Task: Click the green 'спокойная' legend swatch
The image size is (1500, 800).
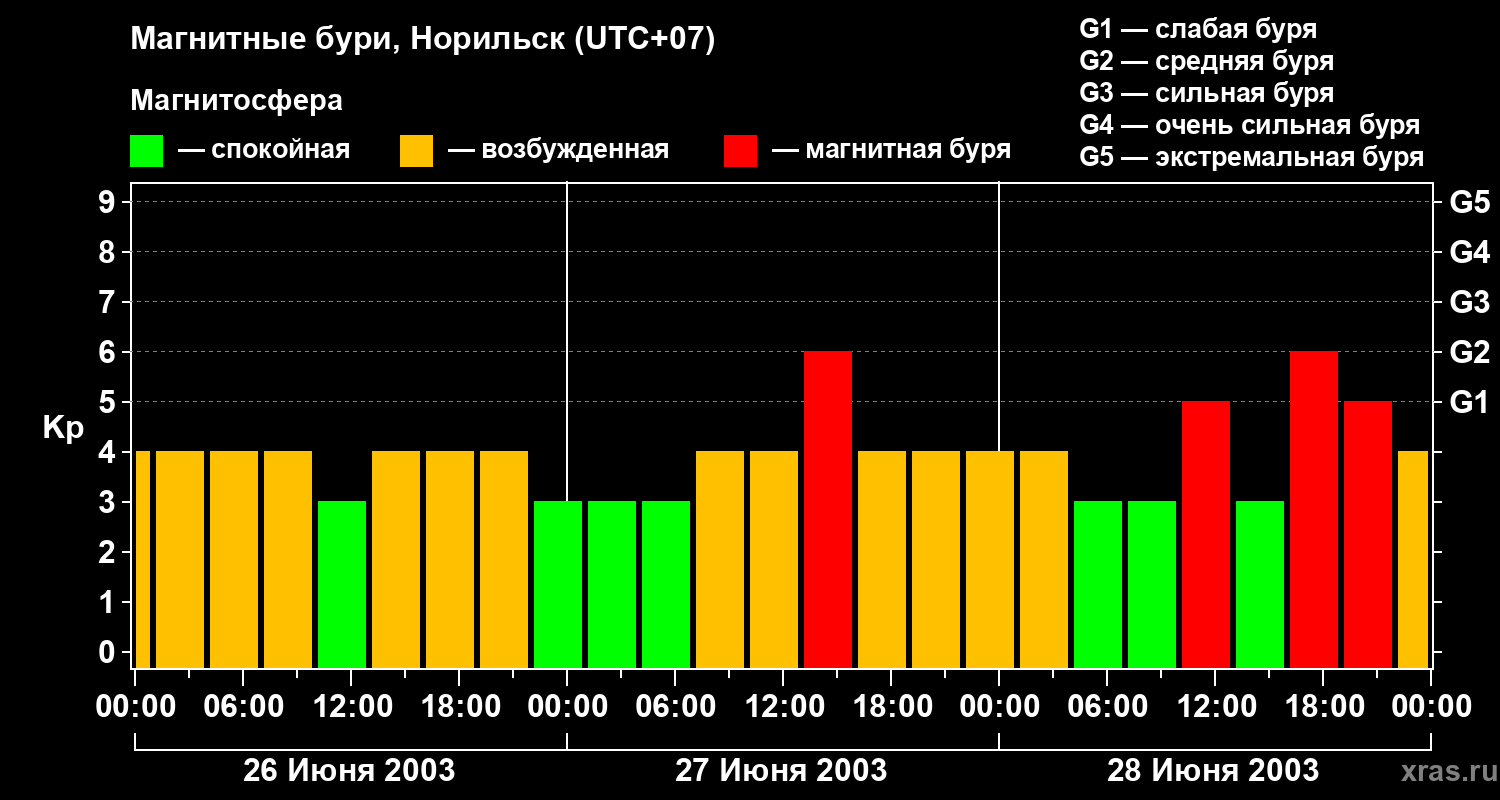Action: [x=146, y=151]
